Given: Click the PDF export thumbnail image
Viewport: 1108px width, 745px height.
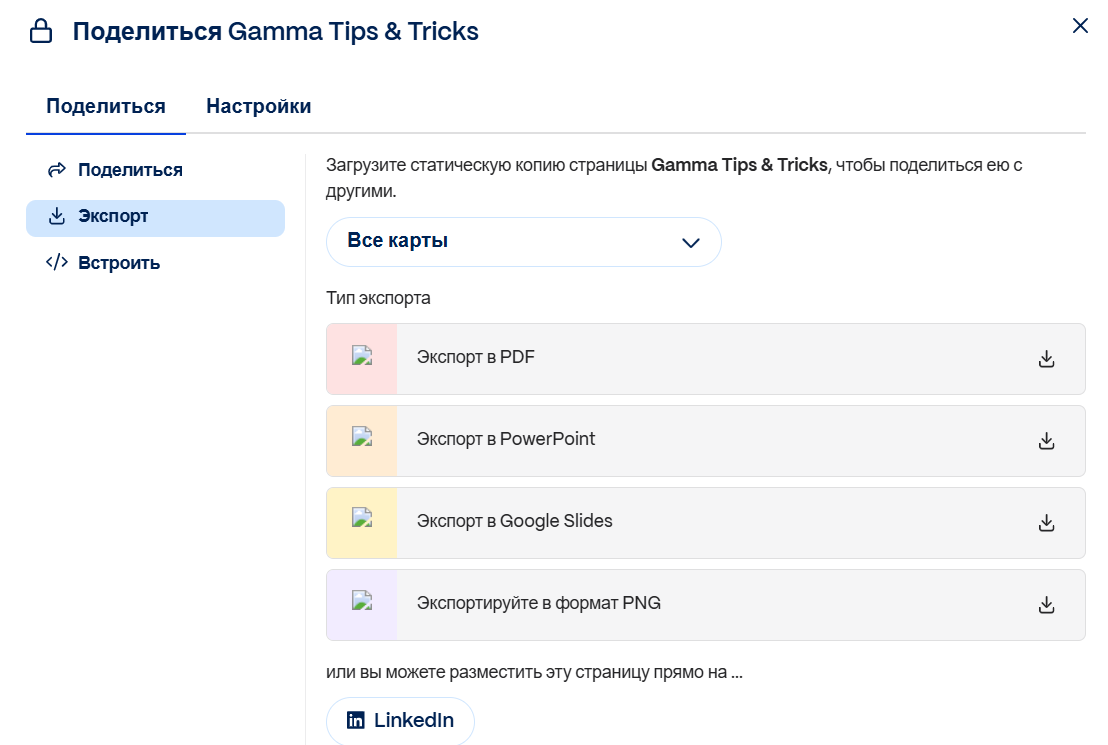Looking at the screenshot, I should tap(361, 358).
